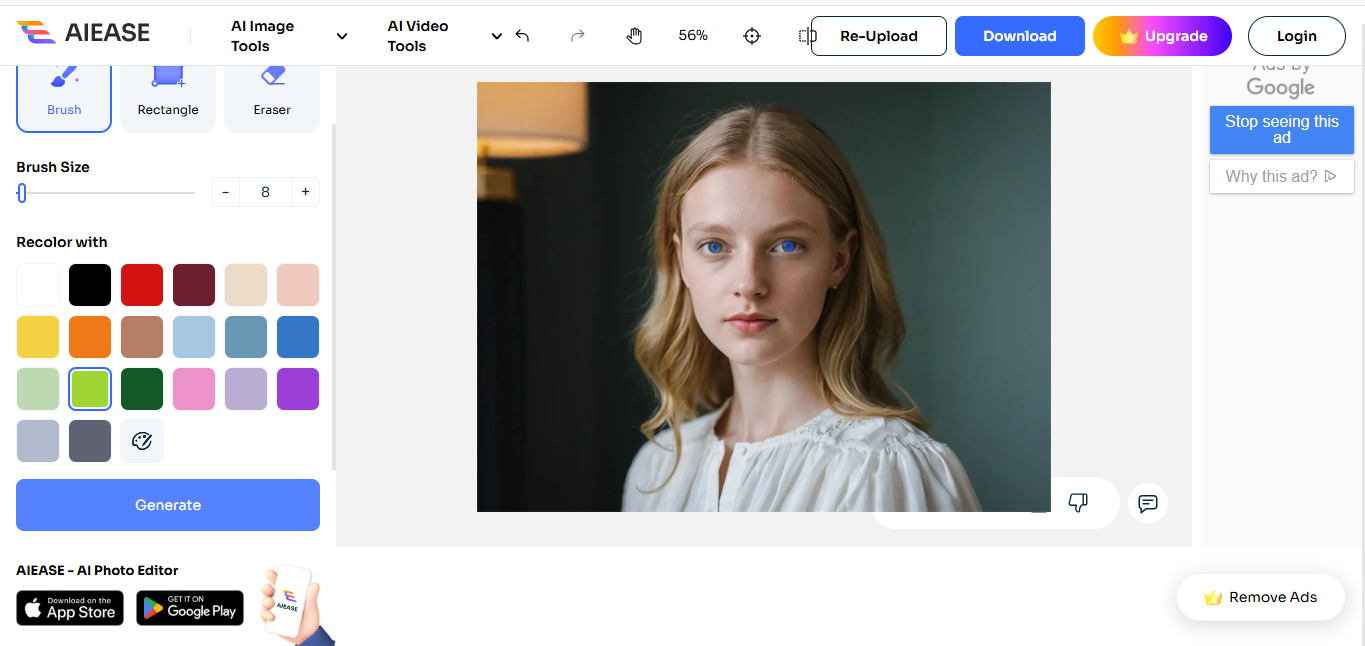
Task: Toggle the before/after comparison view
Action: [806, 35]
